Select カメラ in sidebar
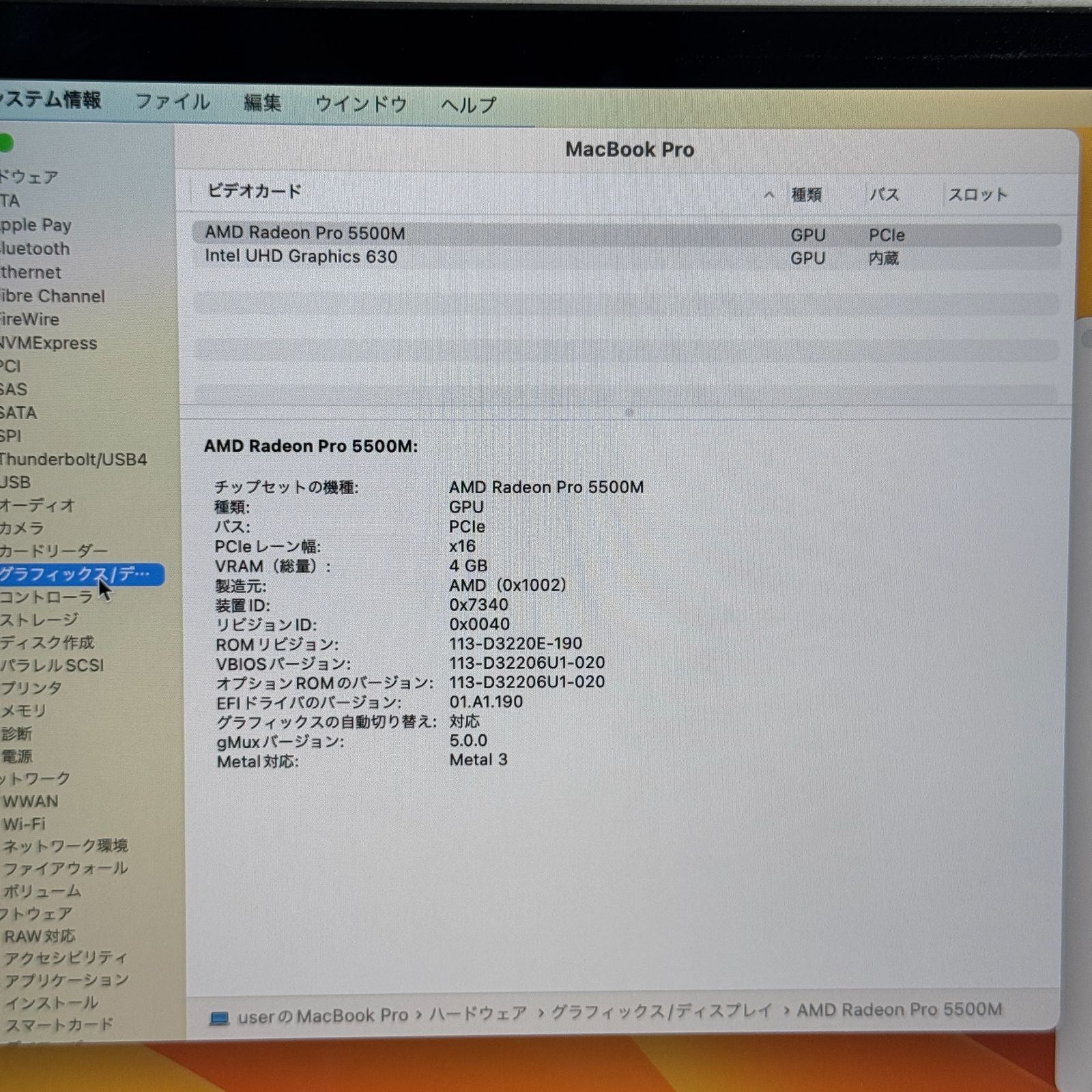 click(22, 528)
